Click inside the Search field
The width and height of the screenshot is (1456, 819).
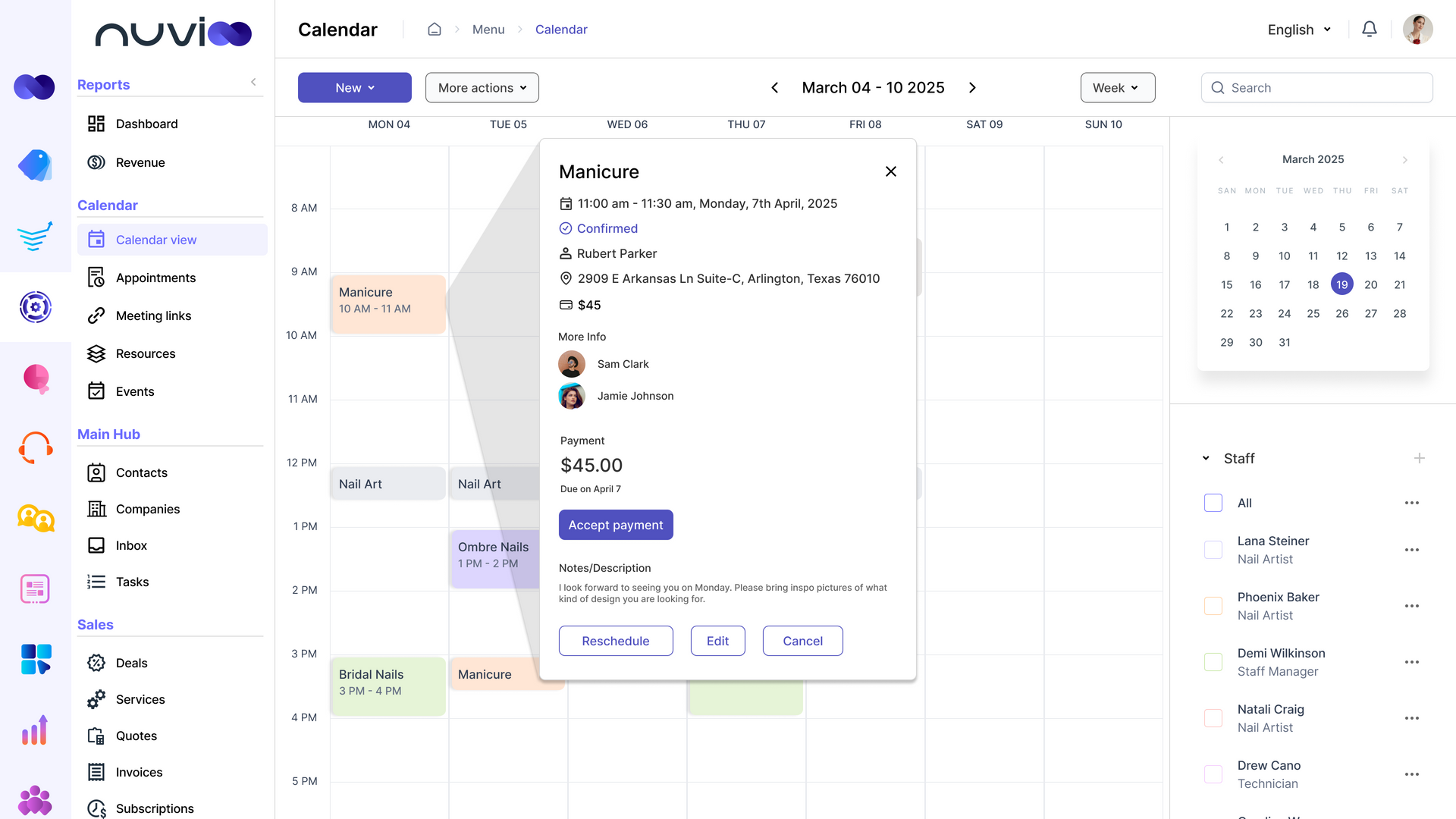pos(1317,87)
